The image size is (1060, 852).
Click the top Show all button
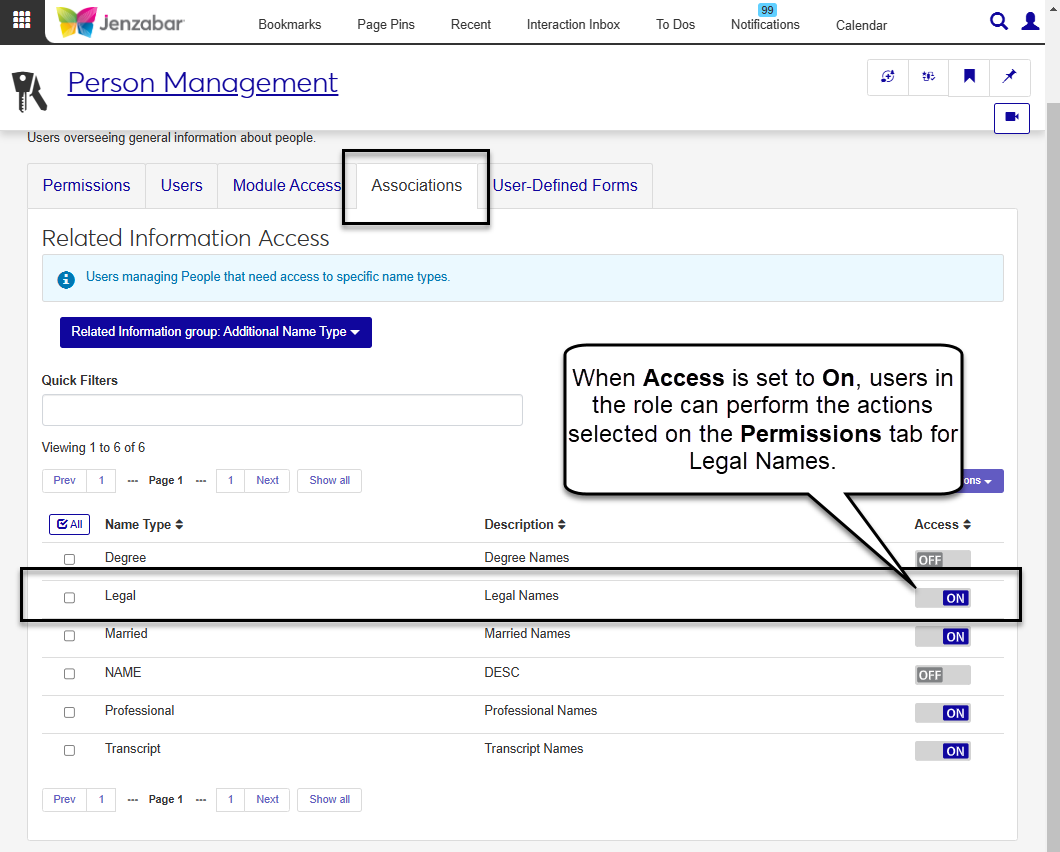[329, 481]
